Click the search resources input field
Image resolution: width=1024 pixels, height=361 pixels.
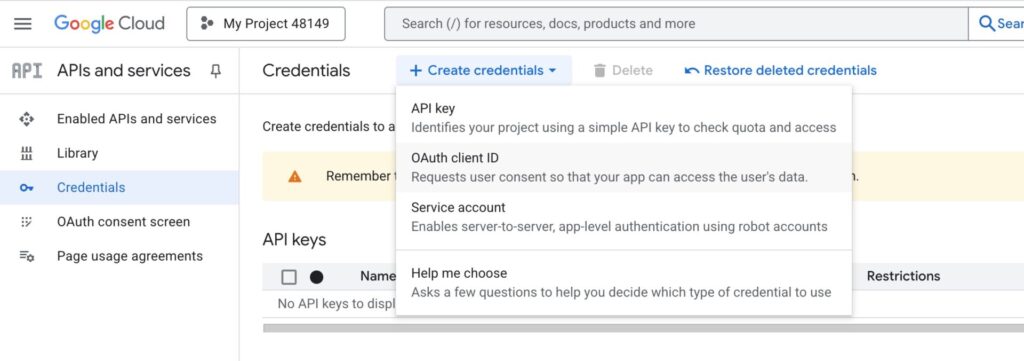676,24
